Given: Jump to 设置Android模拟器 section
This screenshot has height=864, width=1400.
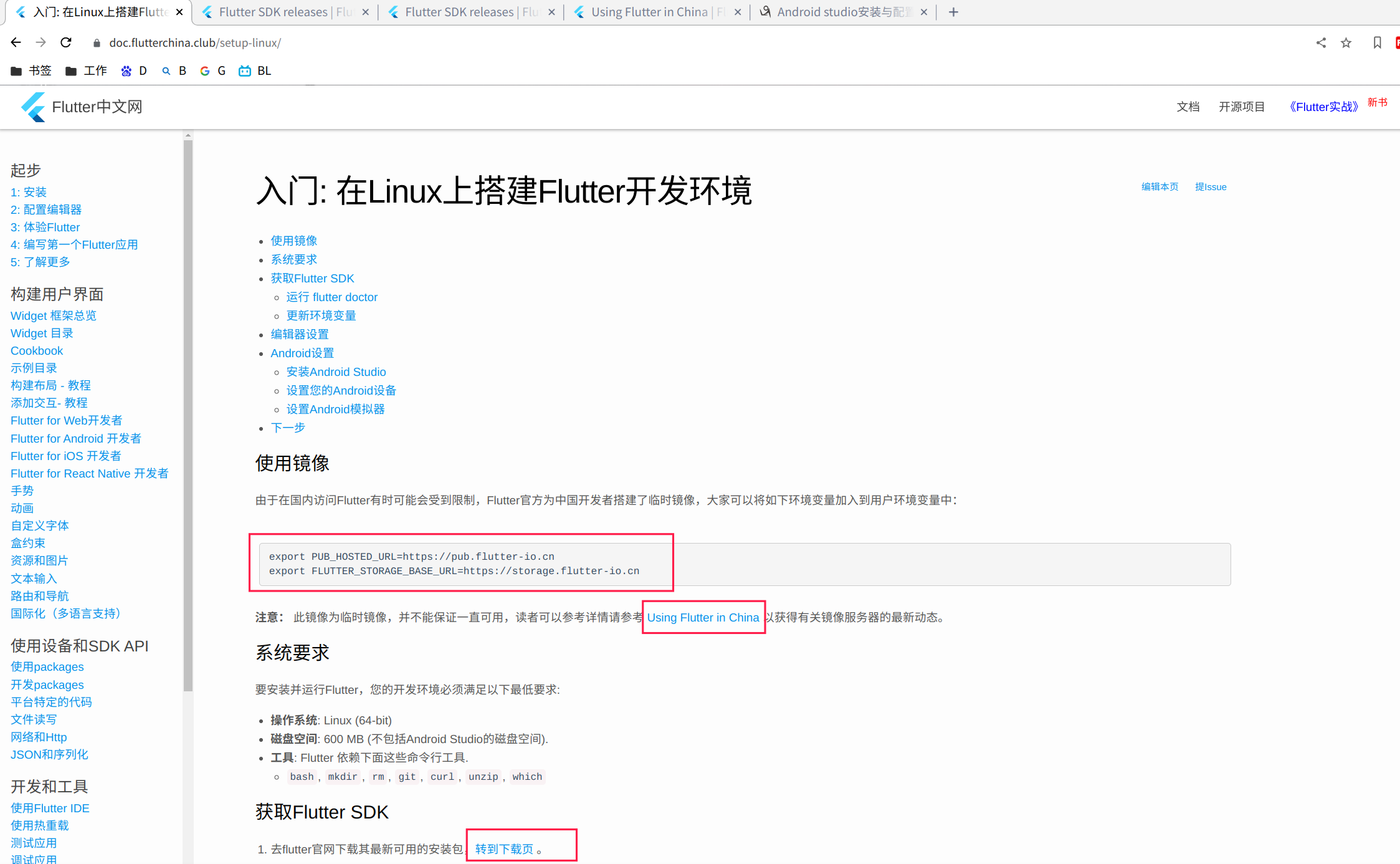Looking at the screenshot, I should pos(336,409).
